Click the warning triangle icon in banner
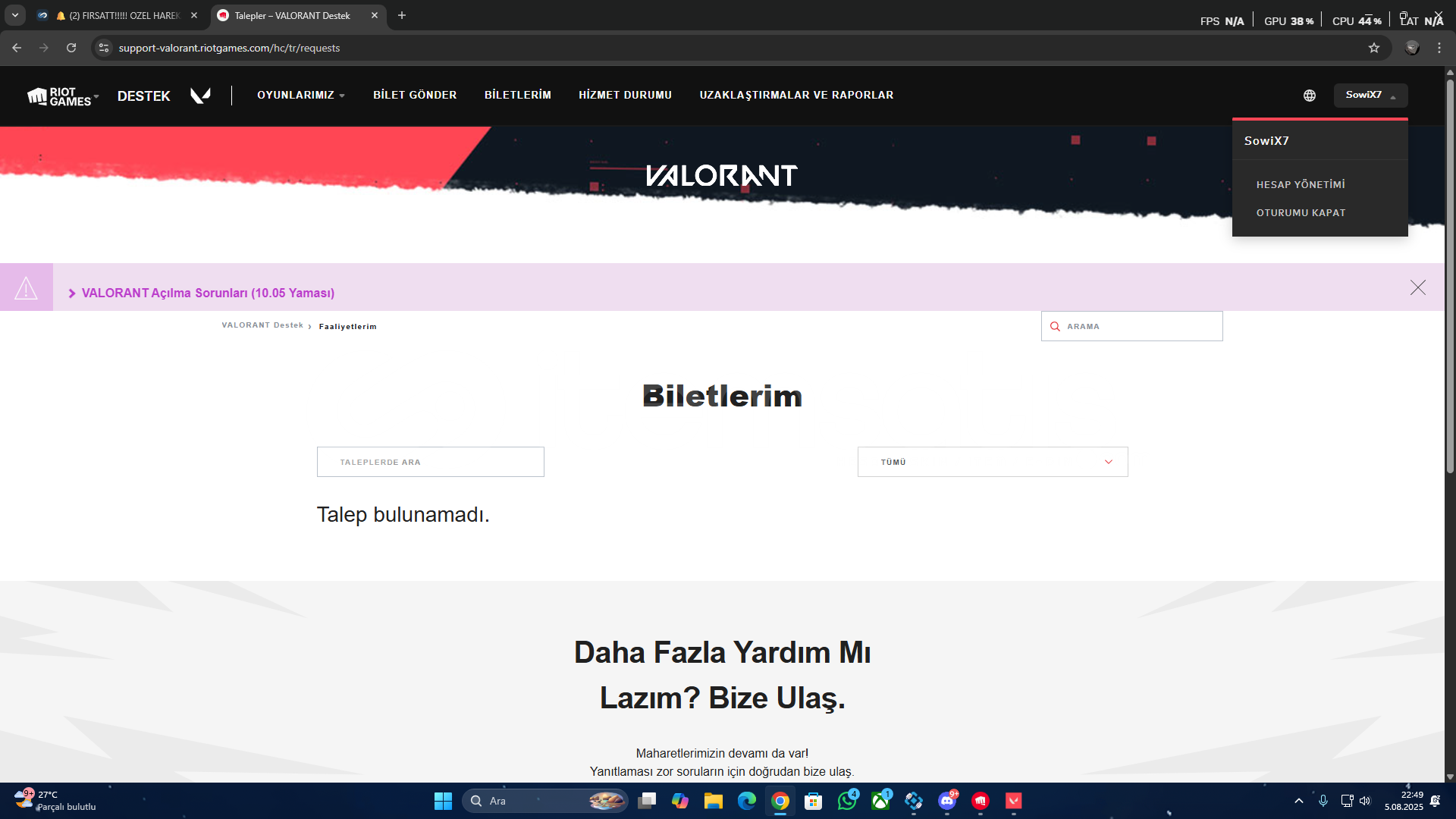 click(26, 287)
